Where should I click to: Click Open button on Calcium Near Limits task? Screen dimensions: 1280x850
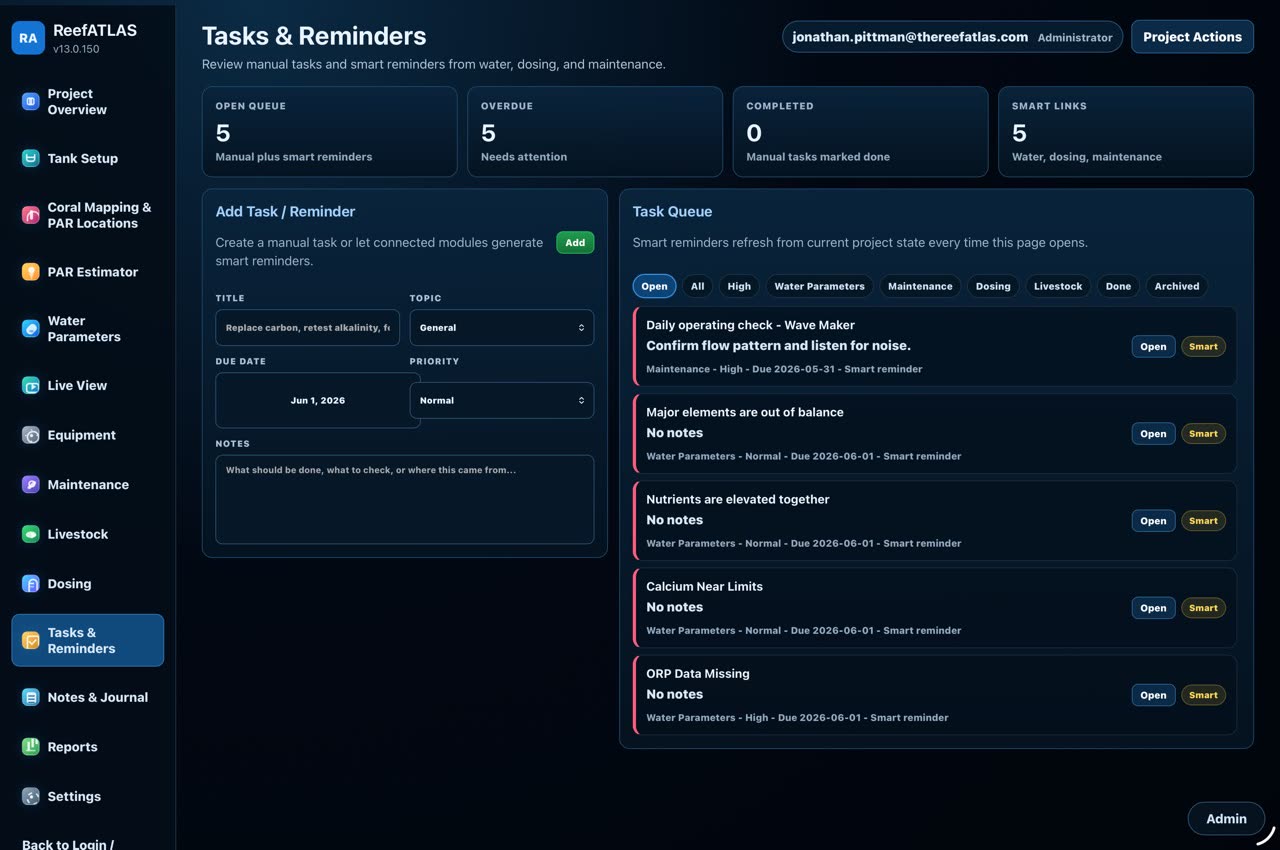point(1153,608)
